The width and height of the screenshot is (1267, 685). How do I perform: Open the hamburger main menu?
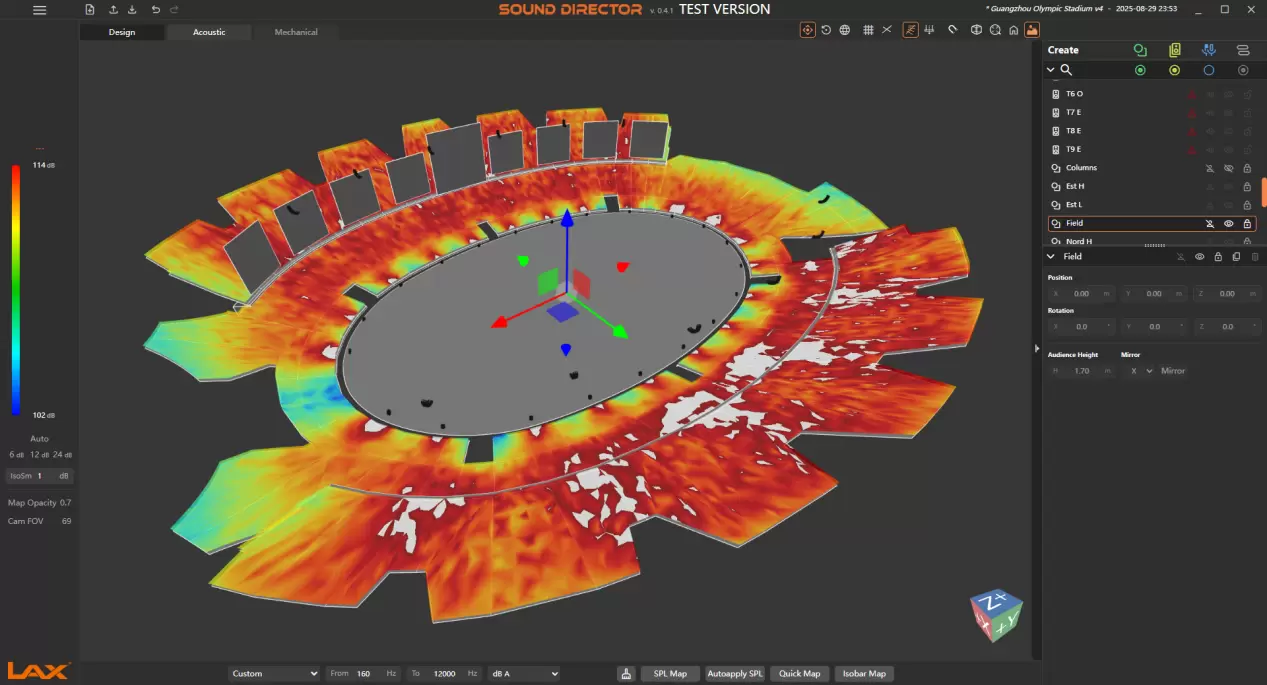click(x=39, y=10)
